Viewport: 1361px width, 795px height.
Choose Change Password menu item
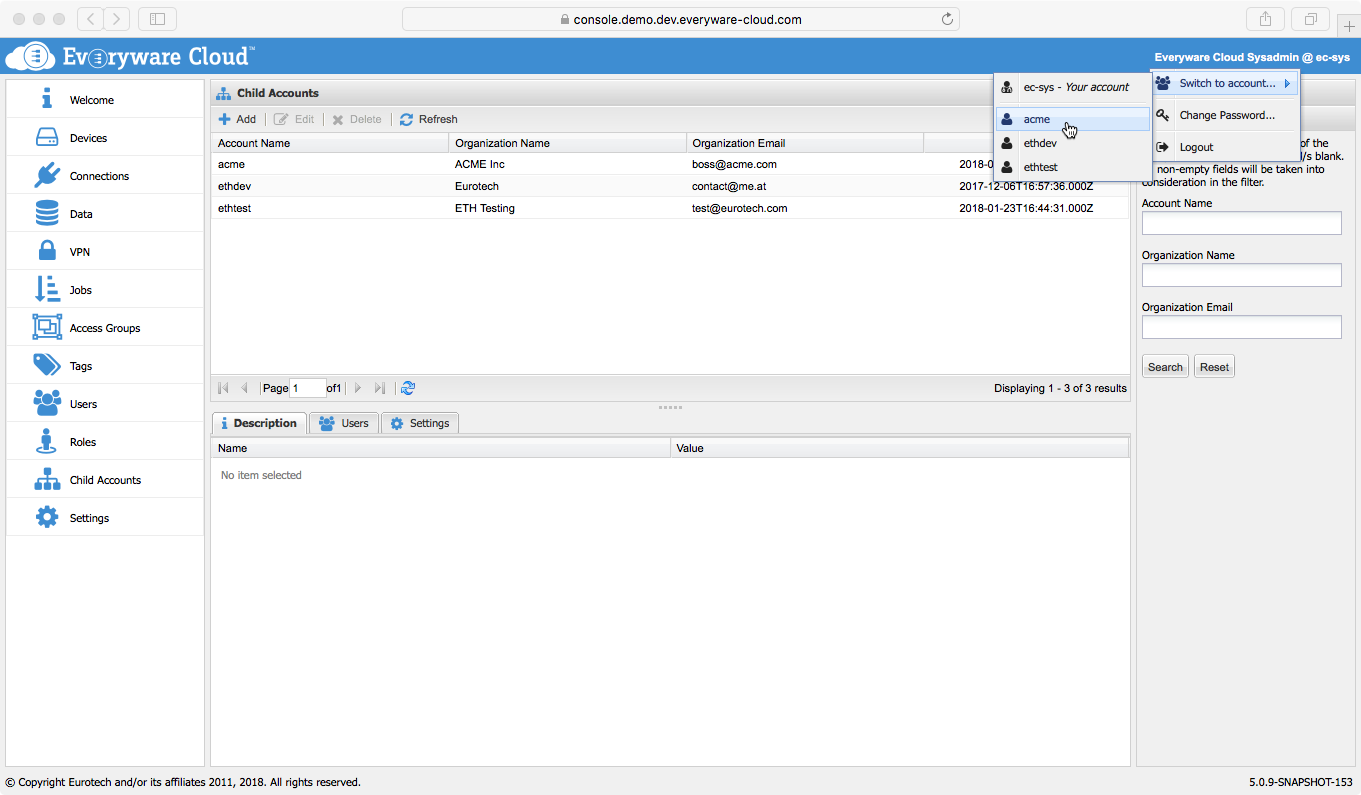1225,115
